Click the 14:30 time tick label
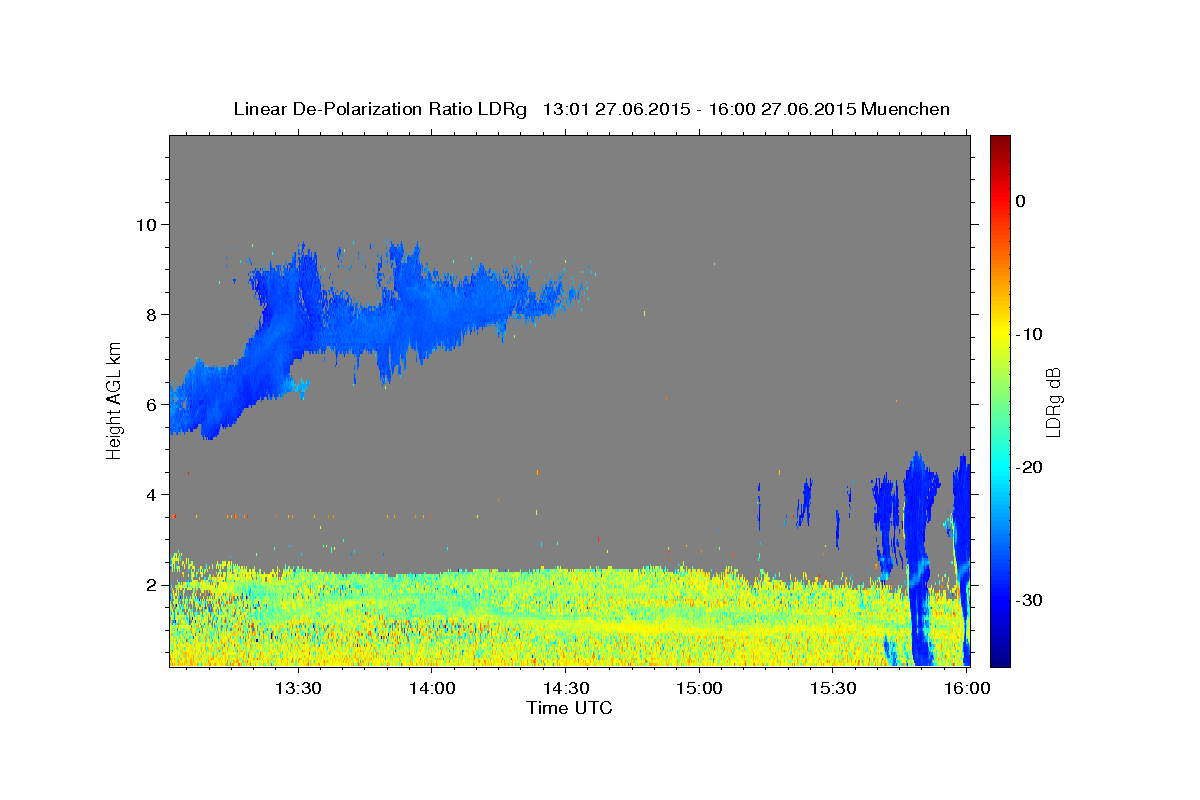Image resolution: width=1200 pixels, height=800 pixels. (565, 688)
